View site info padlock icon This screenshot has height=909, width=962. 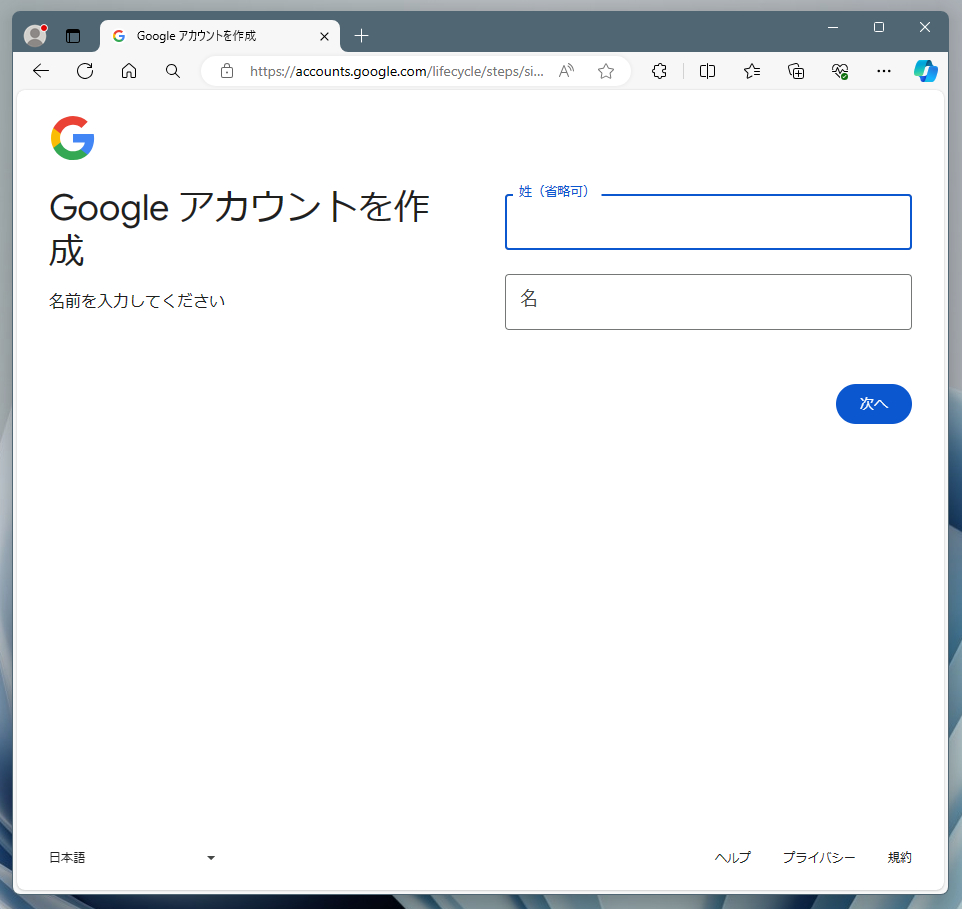[227, 71]
